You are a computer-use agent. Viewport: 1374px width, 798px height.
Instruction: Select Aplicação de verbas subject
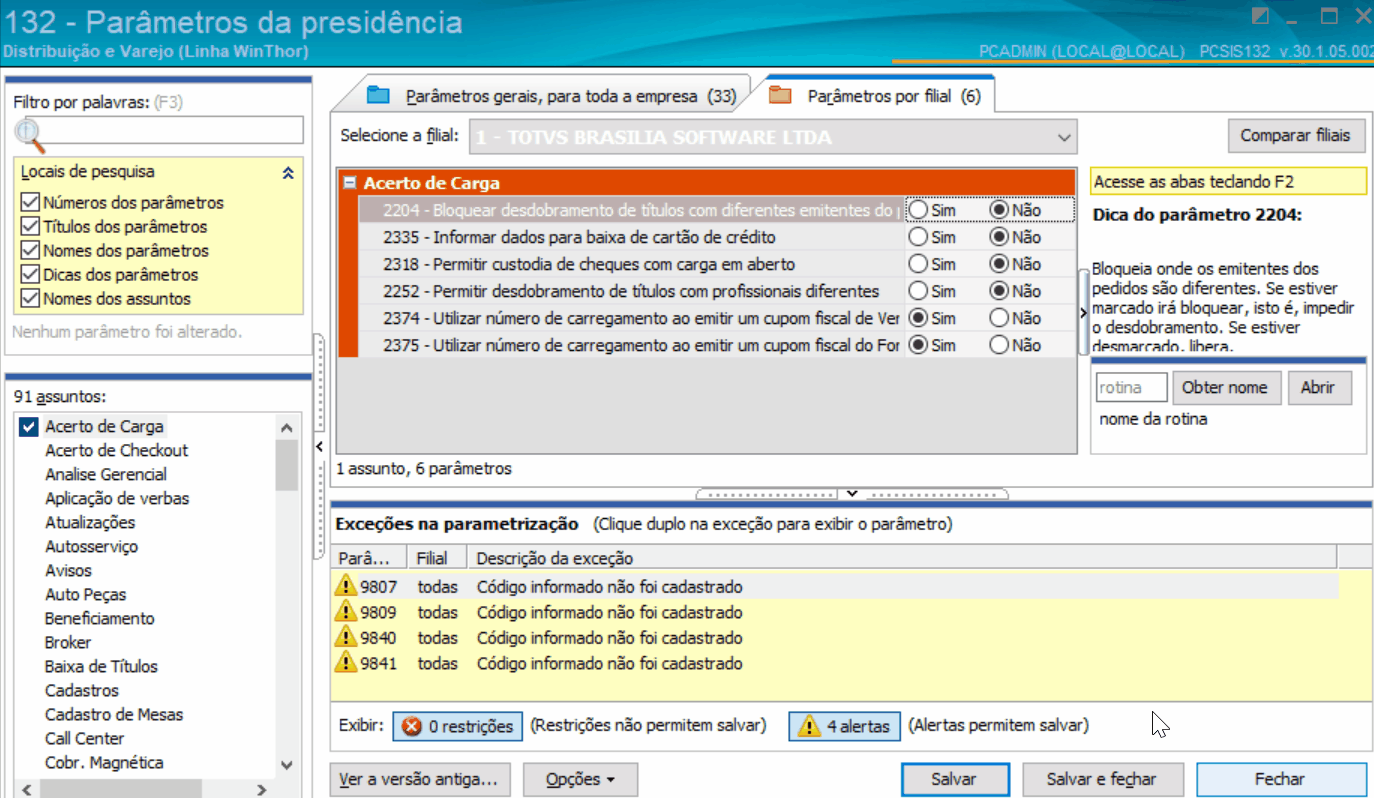click(x=117, y=499)
